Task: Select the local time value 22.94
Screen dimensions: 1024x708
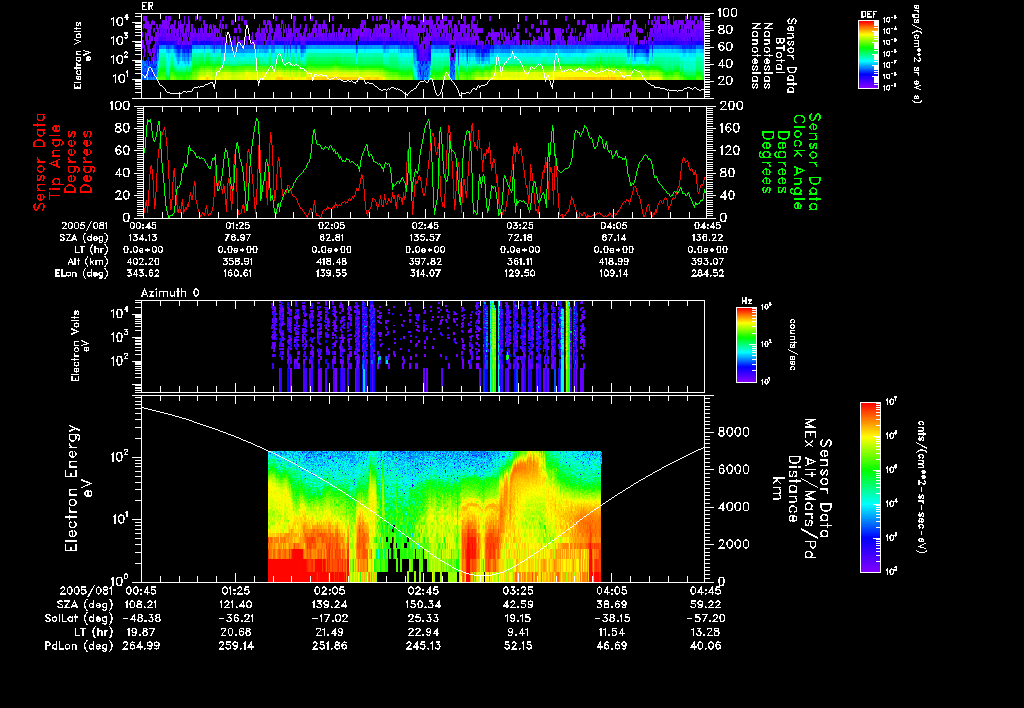Action: click(x=423, y=632)
